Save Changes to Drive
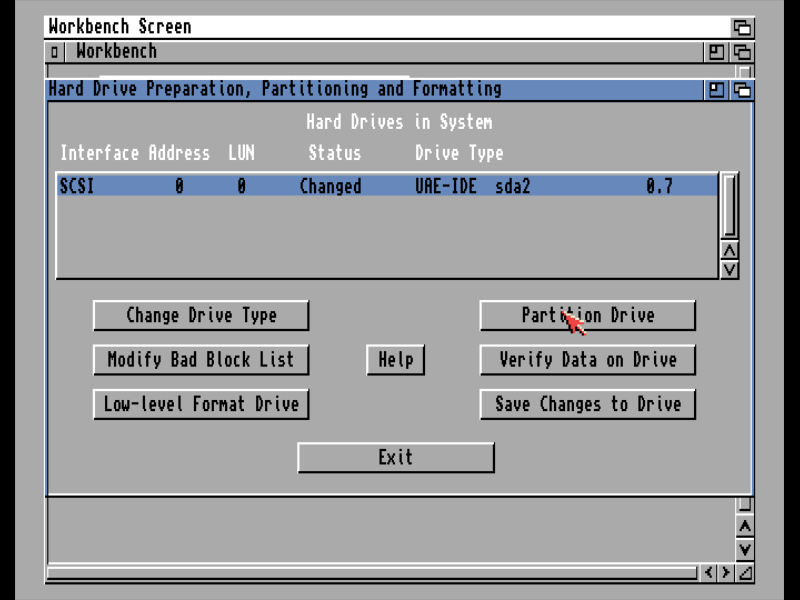Screen dimensions: 800x600 pyautogui.click(x=587, y=405)
